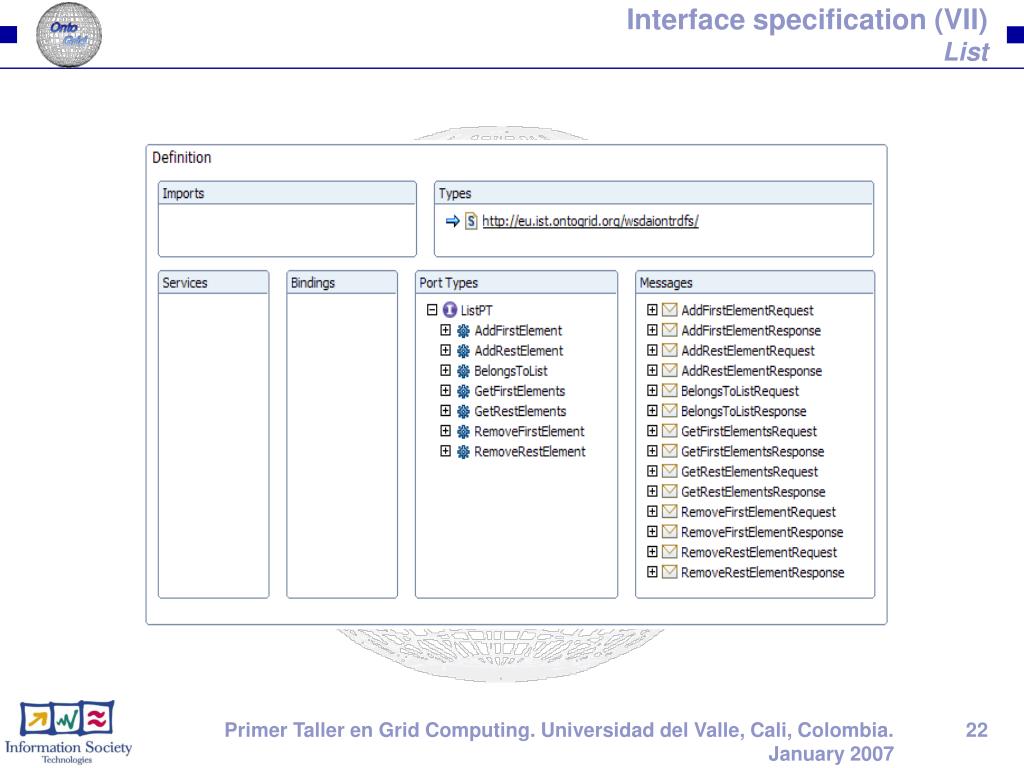This screenshot has width=1024, height=768.
Task: Click the gear icon beside BelongsToList
Action: [x=463, y=371]
